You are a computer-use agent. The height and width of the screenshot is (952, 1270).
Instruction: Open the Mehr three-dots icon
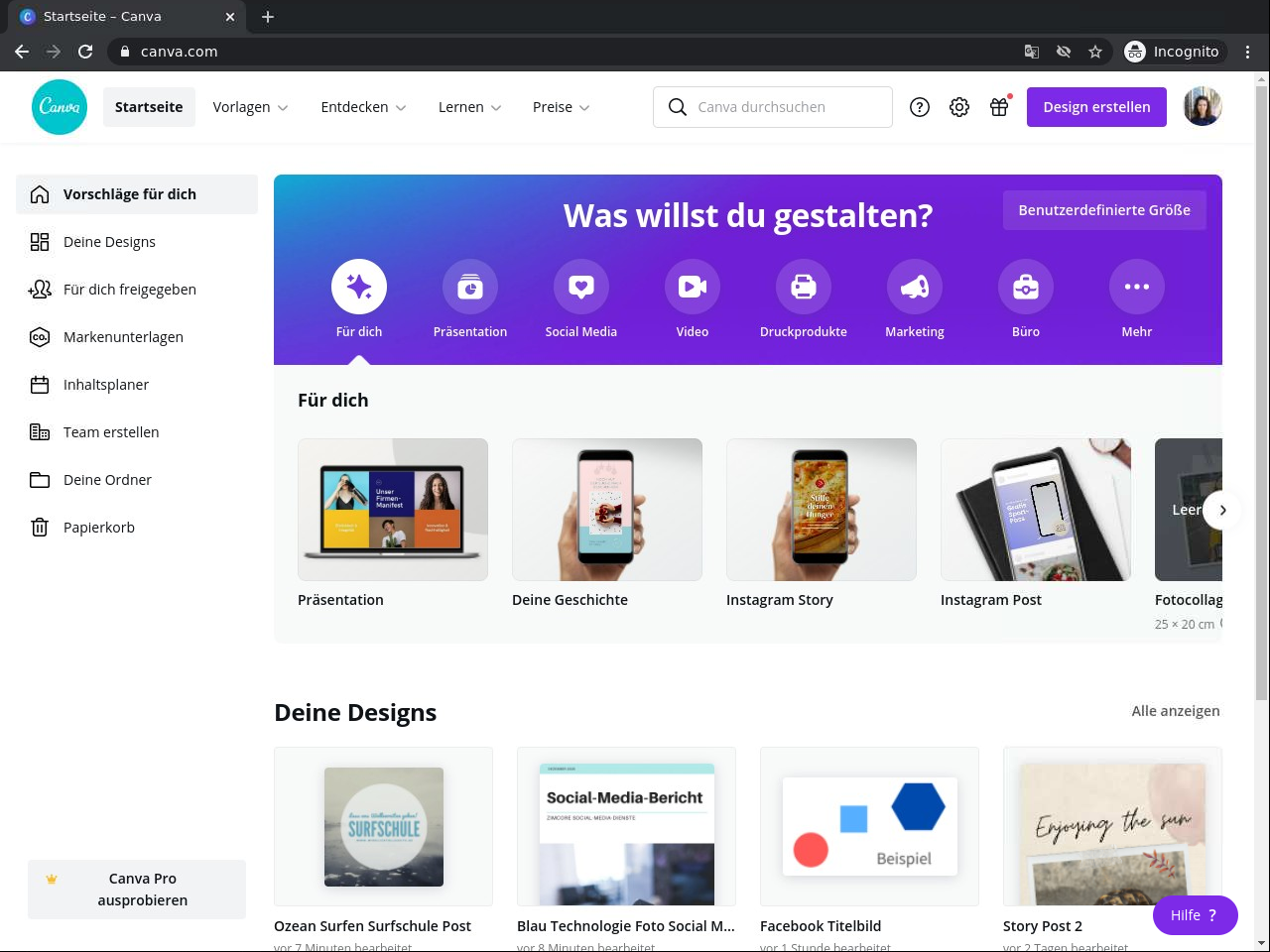pyautogui.click(x=1137, y=287)
